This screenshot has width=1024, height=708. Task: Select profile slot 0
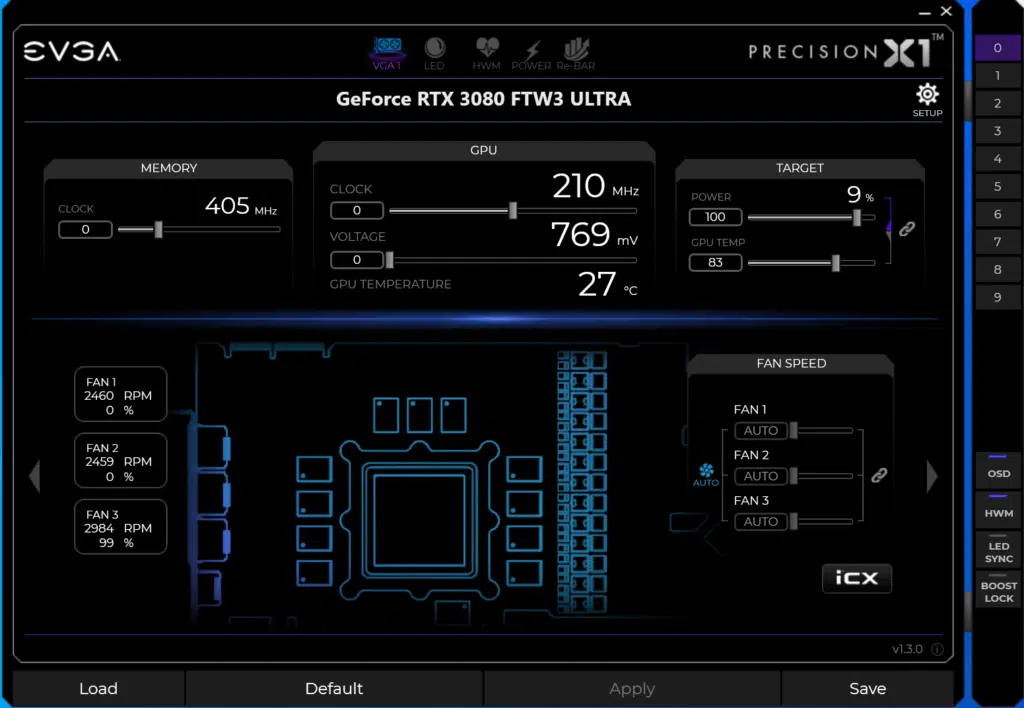point(997,47)
